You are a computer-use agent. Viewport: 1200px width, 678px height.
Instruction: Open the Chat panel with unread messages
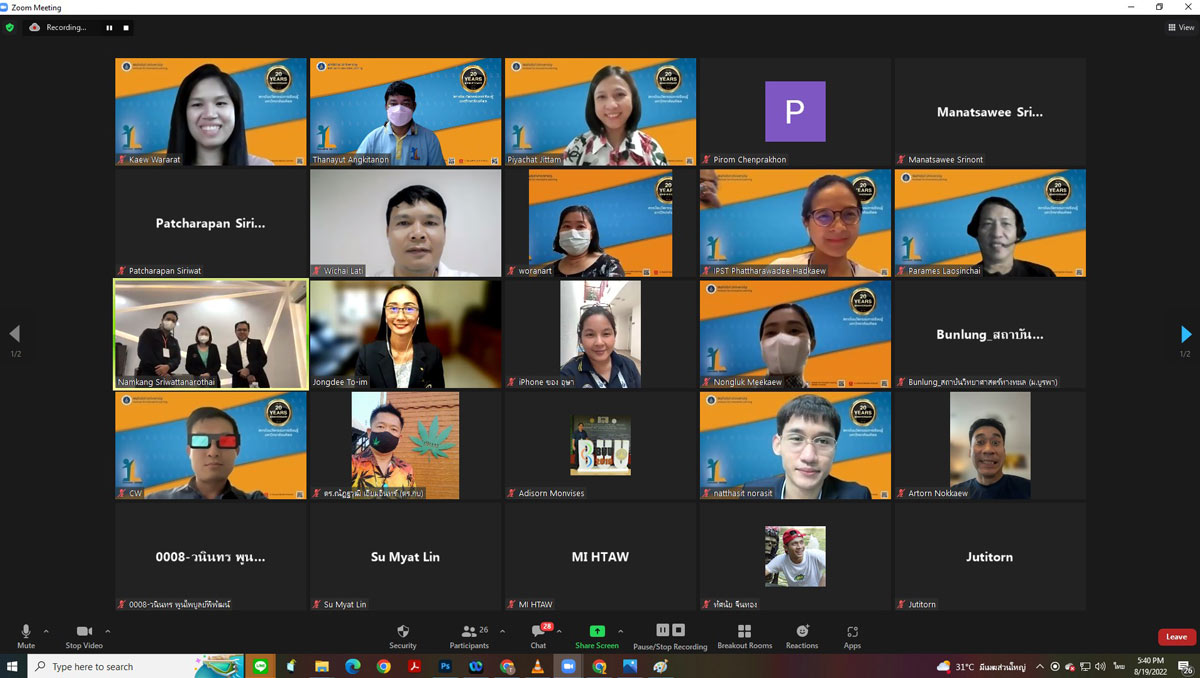tap(538, 636)
